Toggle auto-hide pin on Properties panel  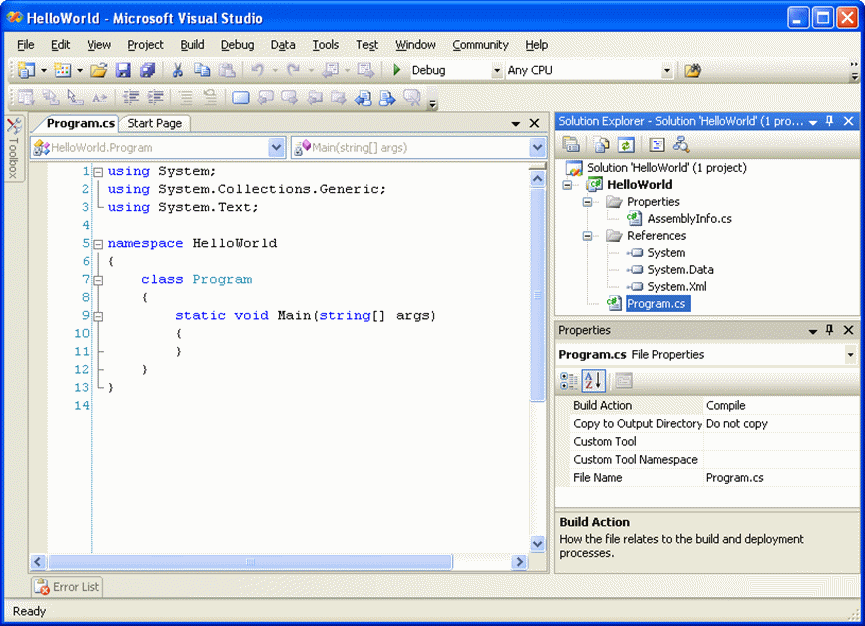tap(830, 330)
